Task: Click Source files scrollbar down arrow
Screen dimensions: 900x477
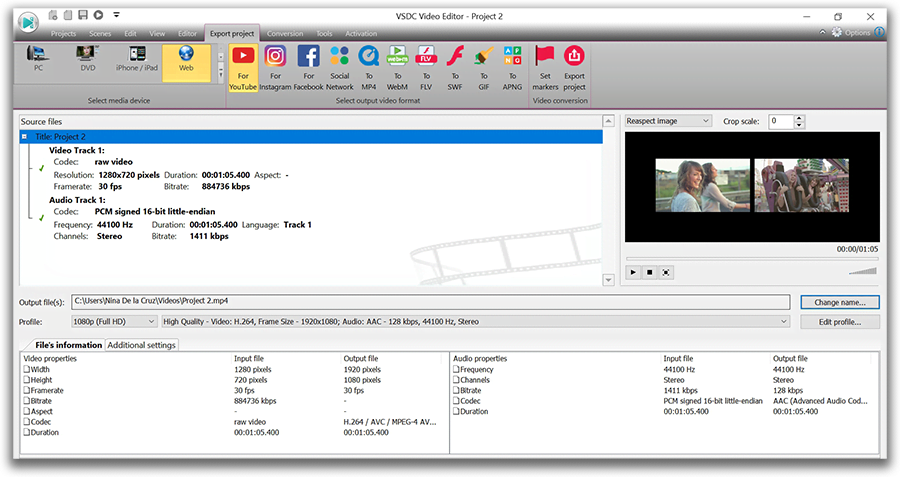Action: tap(608, 280)
